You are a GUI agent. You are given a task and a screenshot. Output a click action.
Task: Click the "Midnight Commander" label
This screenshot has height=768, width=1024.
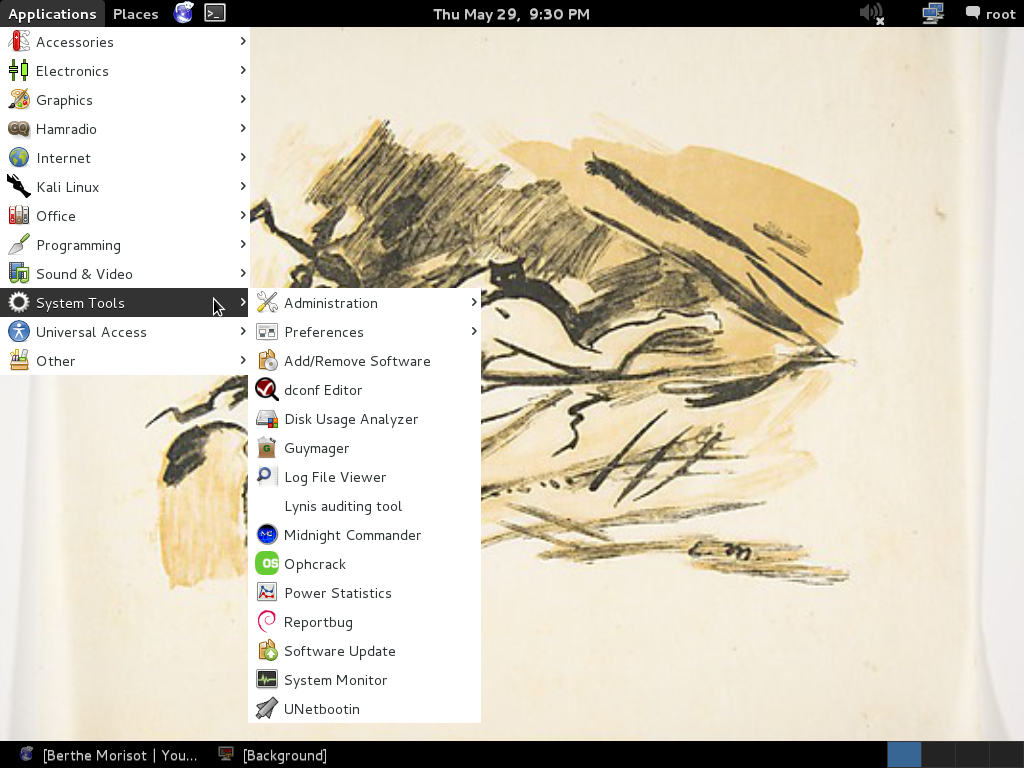tap(353, 536)
